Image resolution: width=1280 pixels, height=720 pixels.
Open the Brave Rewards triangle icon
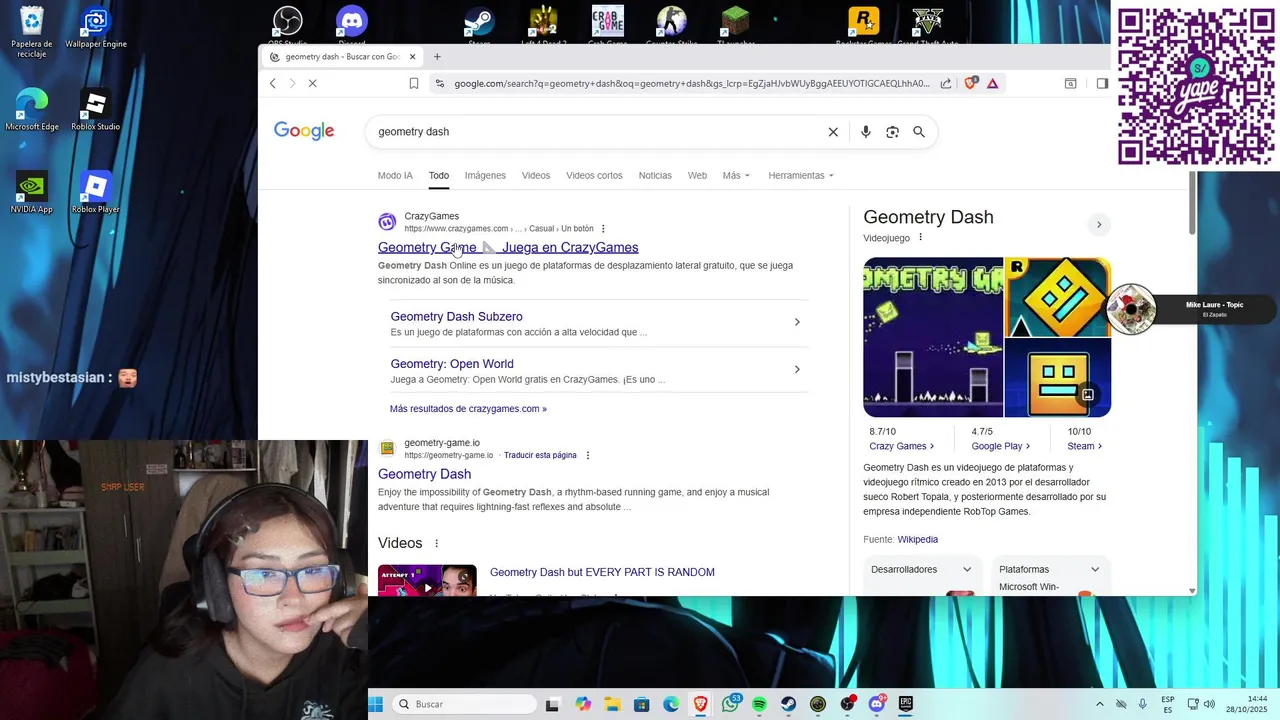993,84
